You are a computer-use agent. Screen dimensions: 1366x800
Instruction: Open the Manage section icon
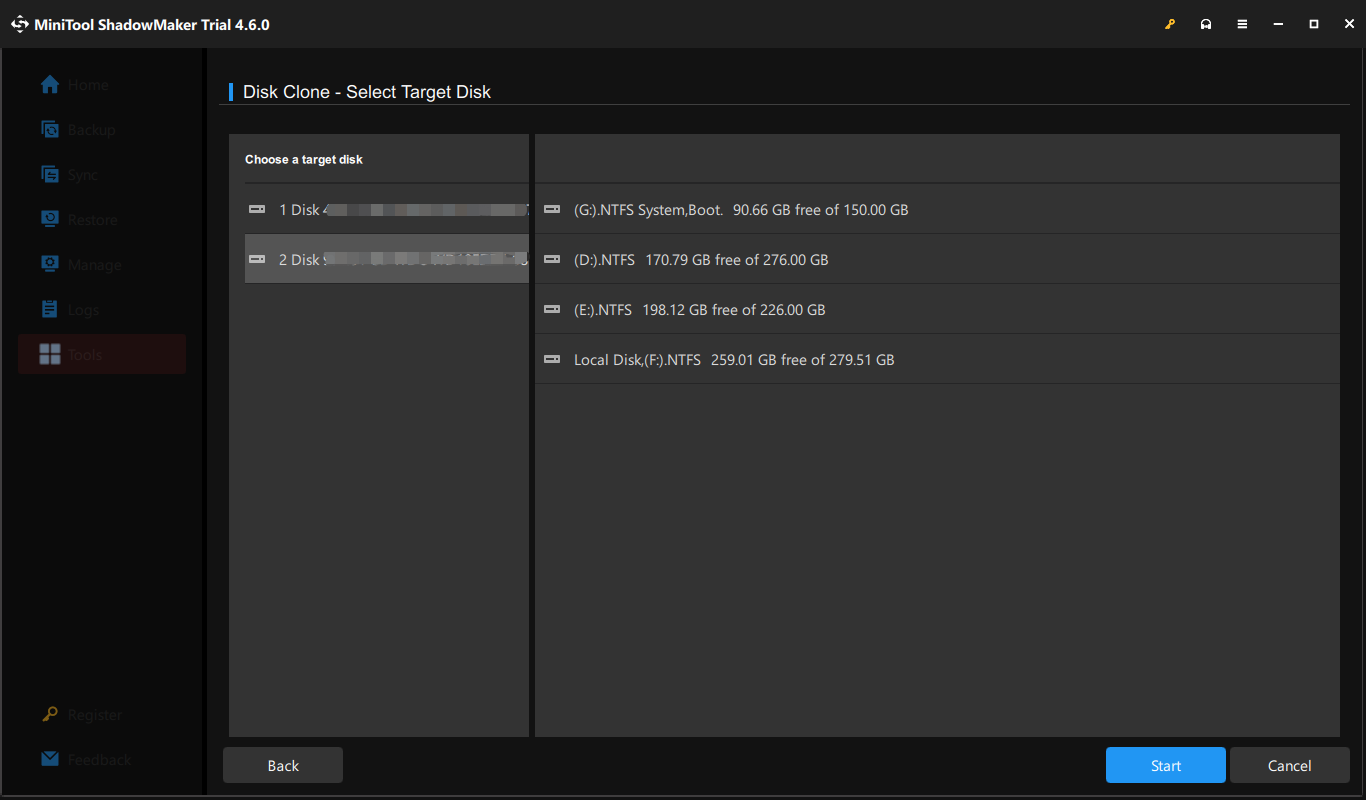[x=49, y=264]
